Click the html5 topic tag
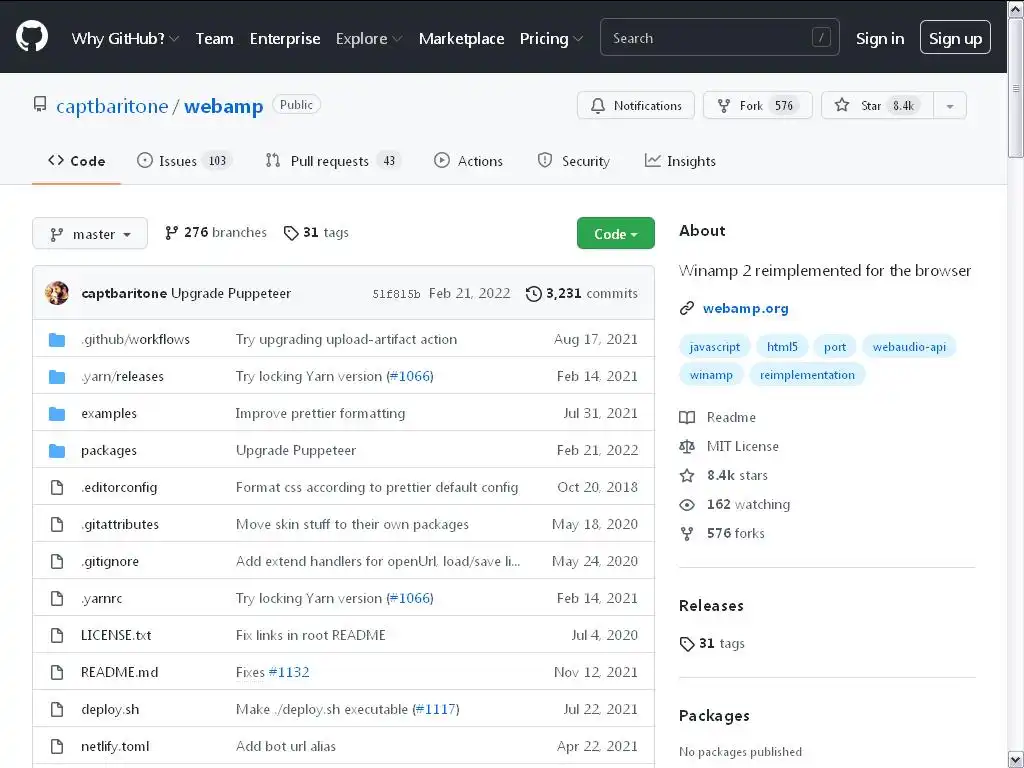Image resolution: width=1024 pixels, height=768 pixels. pyautogui.click(x=782, y=347)
